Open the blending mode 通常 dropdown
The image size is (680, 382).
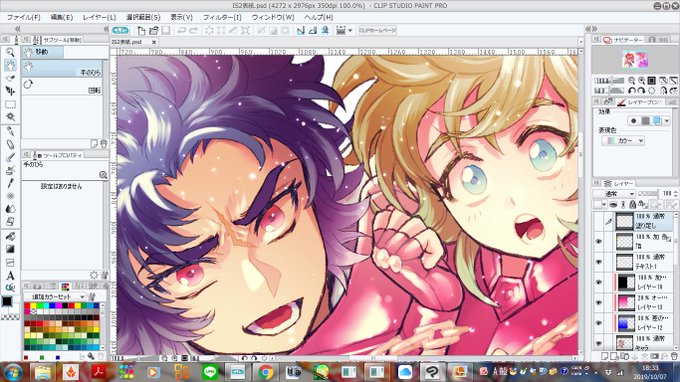(615, 194)
